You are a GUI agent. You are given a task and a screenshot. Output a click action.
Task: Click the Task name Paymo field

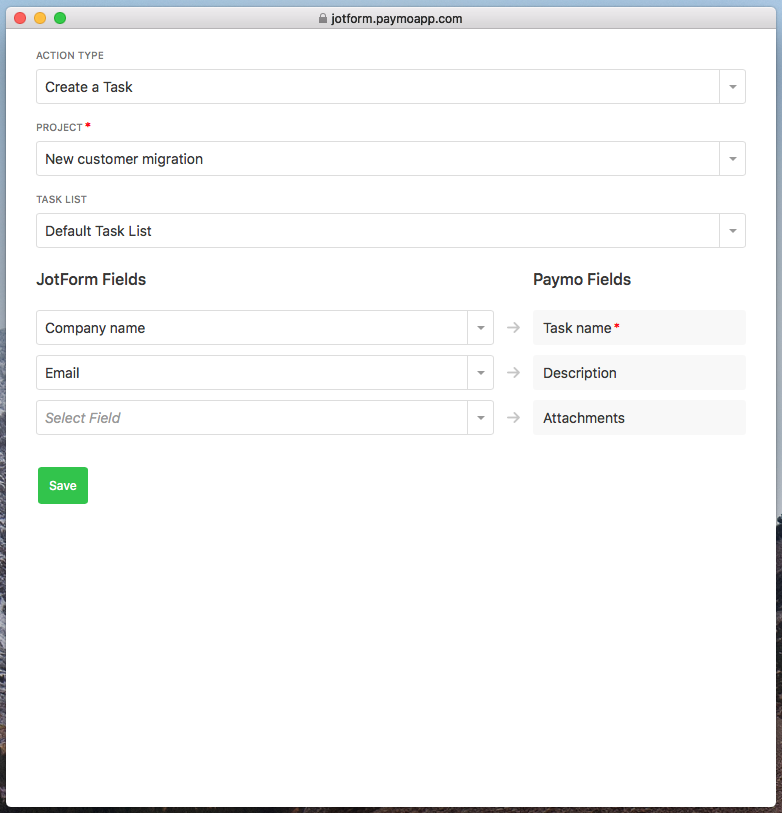[639, 328]
